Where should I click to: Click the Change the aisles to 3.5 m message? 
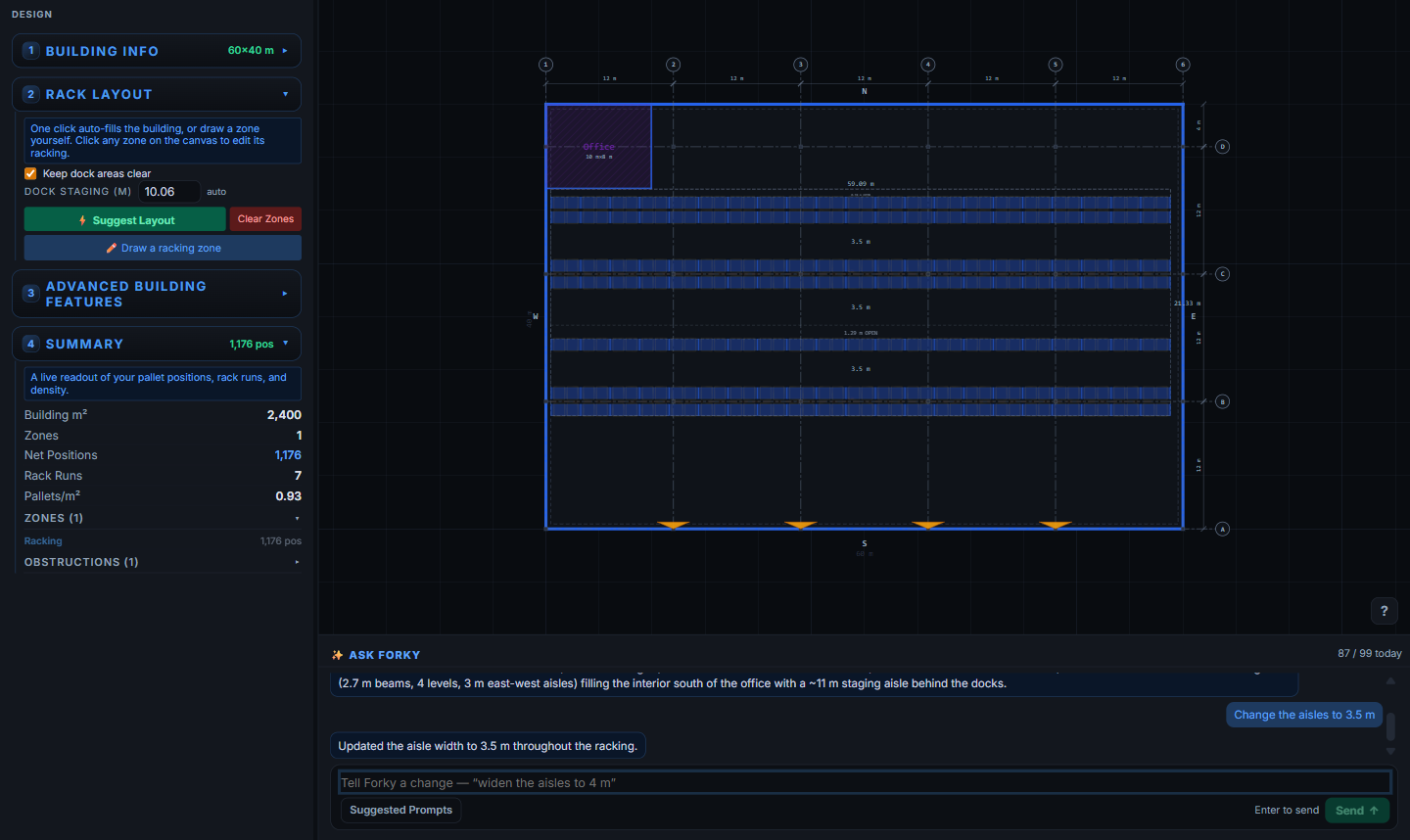(1304, 715)
